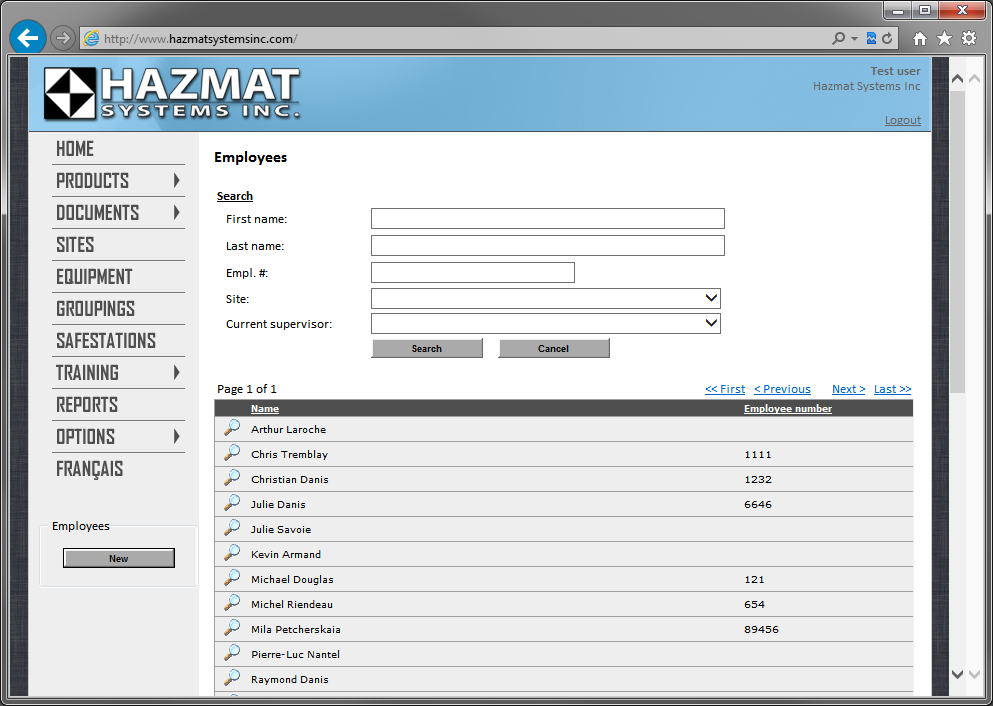The height and width of the screenshot is (706, 993).
Task: View Michael Douglas via magnifier icon
Action: click(x=232, y=578)
